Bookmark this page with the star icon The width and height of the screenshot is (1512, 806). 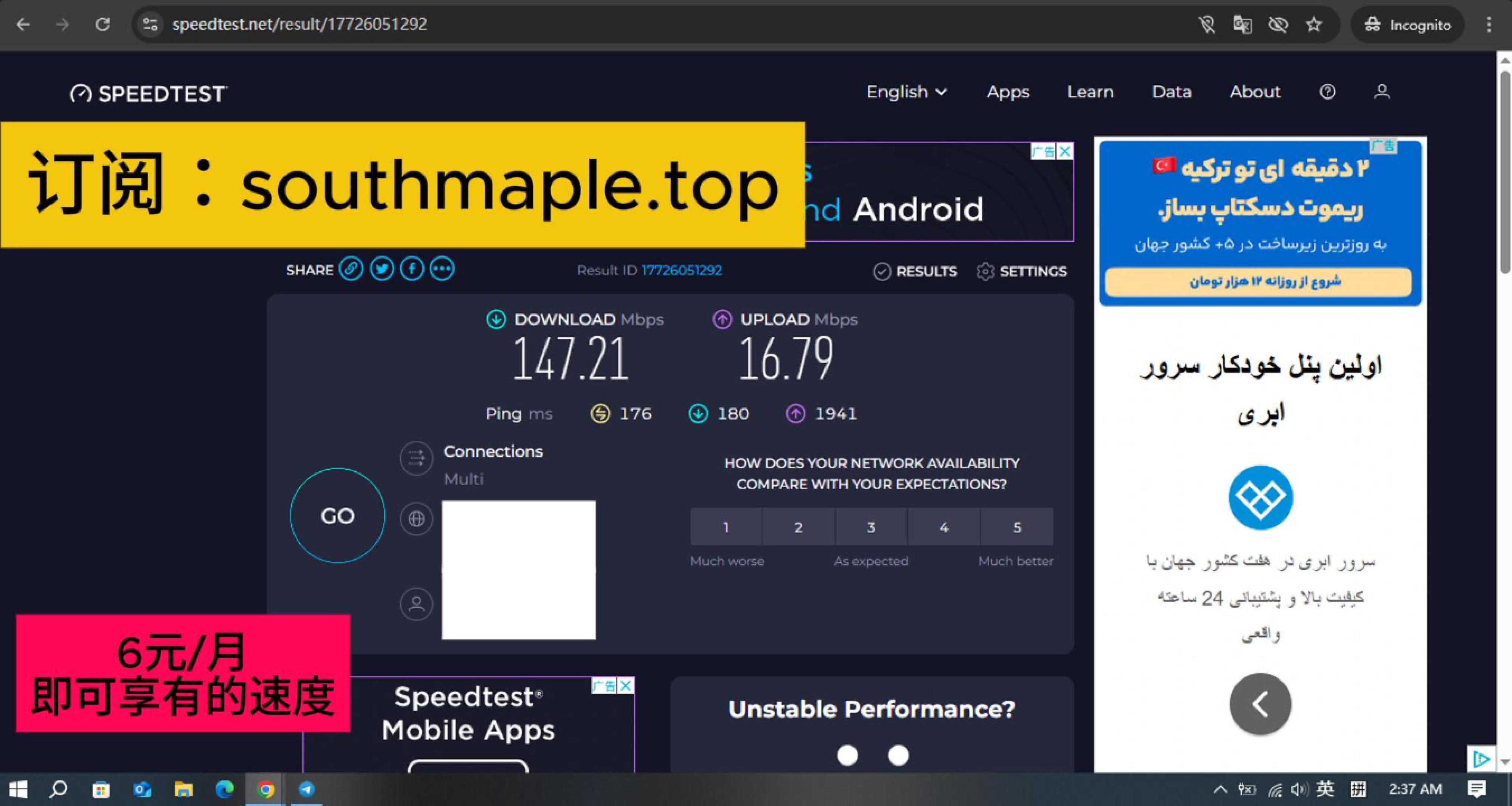[1314, 25]
